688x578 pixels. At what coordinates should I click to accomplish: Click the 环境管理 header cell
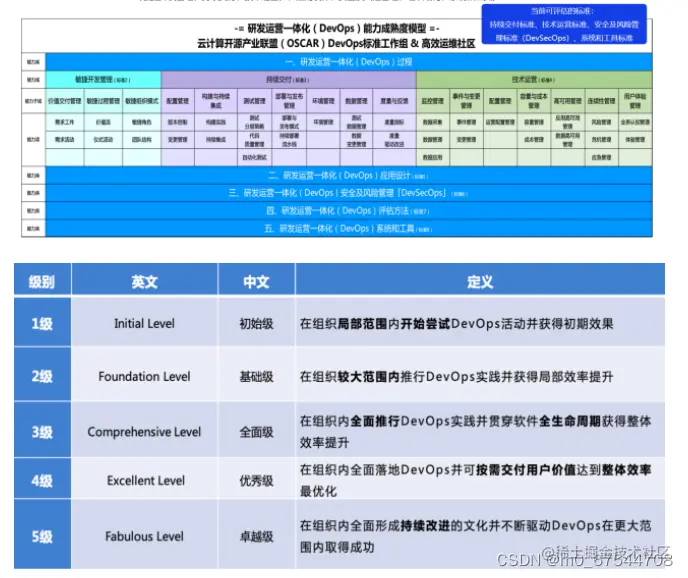coord(323,101)
